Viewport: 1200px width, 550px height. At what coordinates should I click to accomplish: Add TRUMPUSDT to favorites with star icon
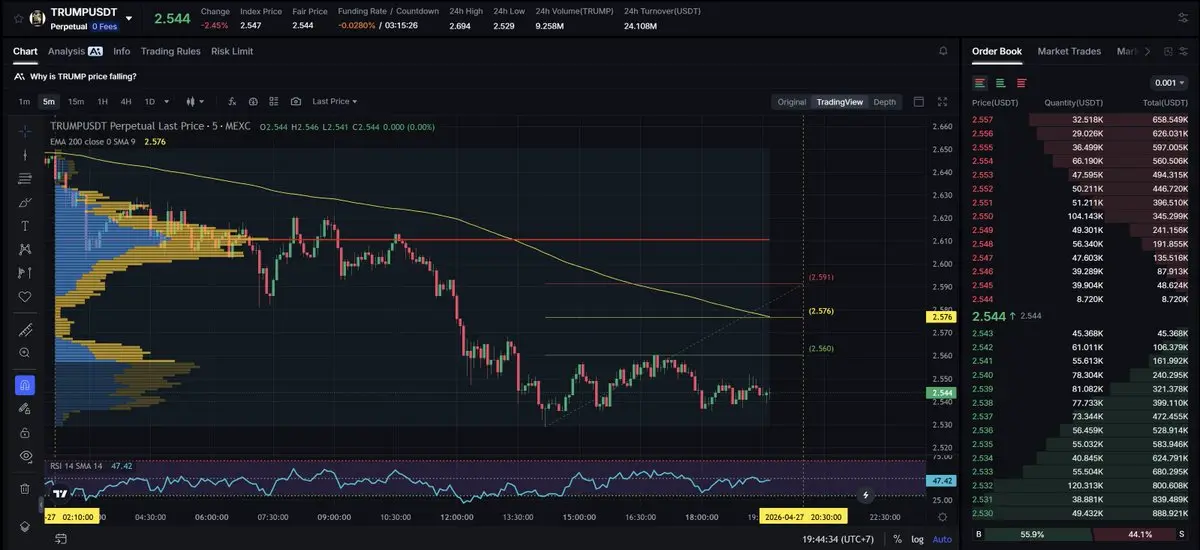click(18, 18)
